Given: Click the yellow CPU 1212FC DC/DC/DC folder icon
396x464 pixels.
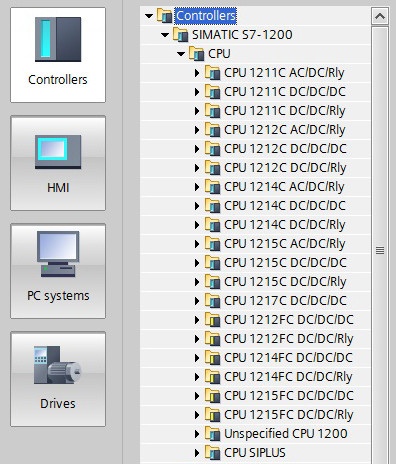Looking at the screenshot, I should point(212,320).
